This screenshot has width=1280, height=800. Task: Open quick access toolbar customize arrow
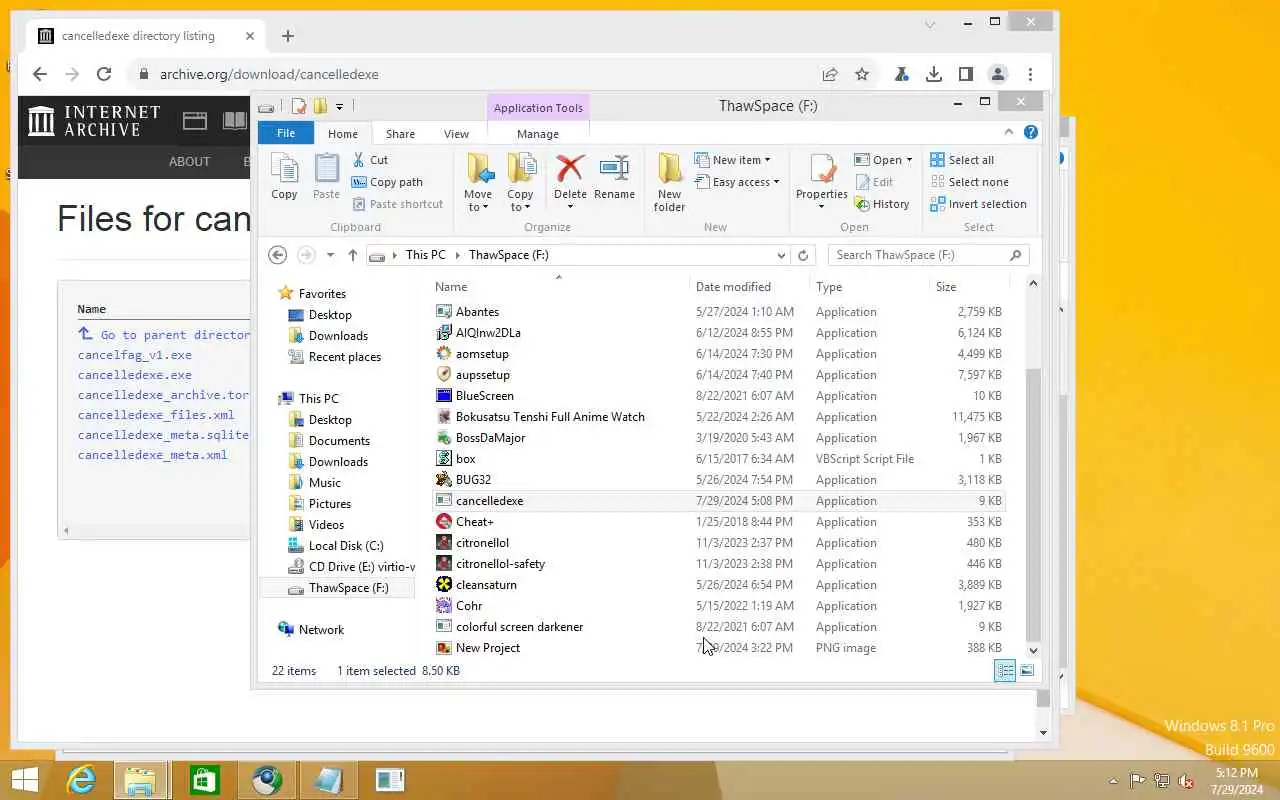click(339, 106)
